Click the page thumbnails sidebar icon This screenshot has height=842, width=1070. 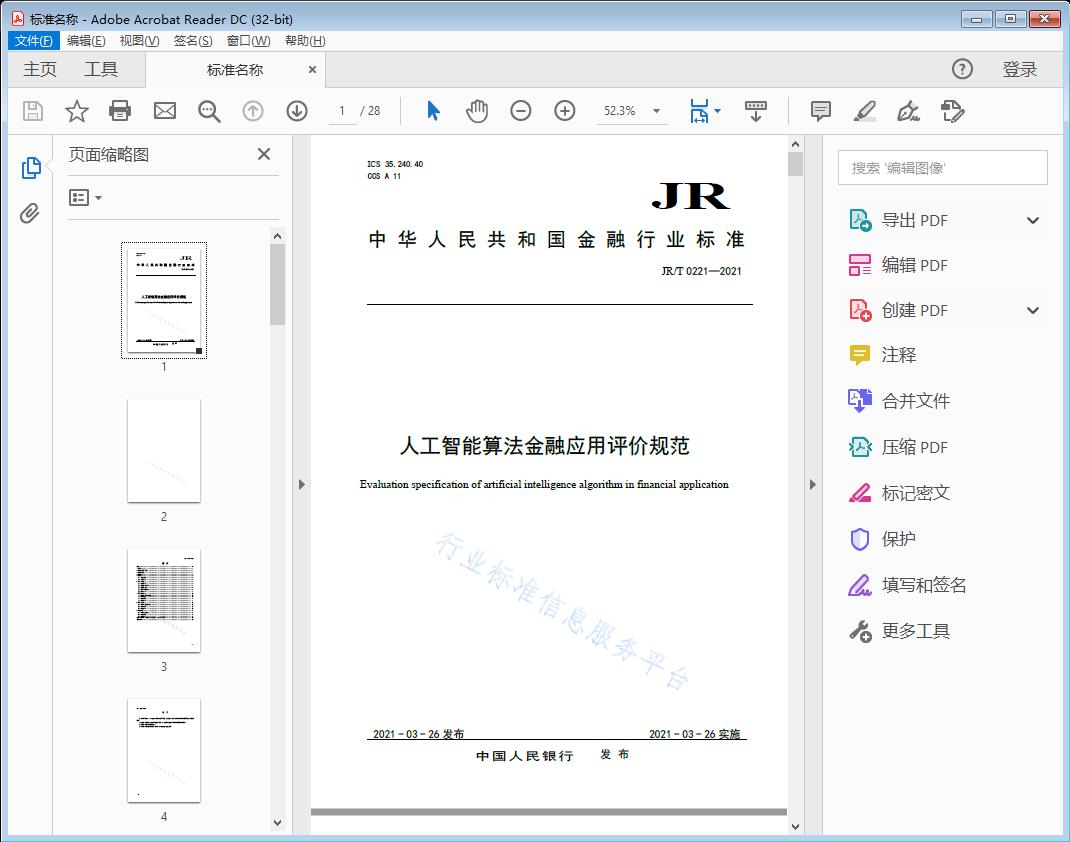31,168
